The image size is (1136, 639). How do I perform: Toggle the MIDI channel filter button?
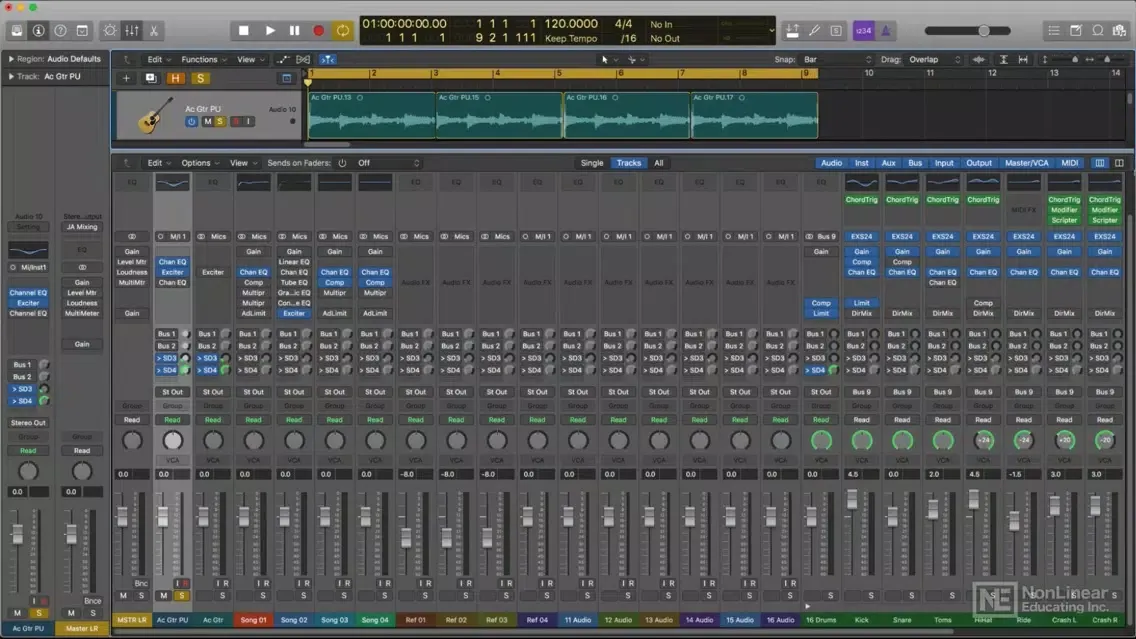tap(1069, 163)
